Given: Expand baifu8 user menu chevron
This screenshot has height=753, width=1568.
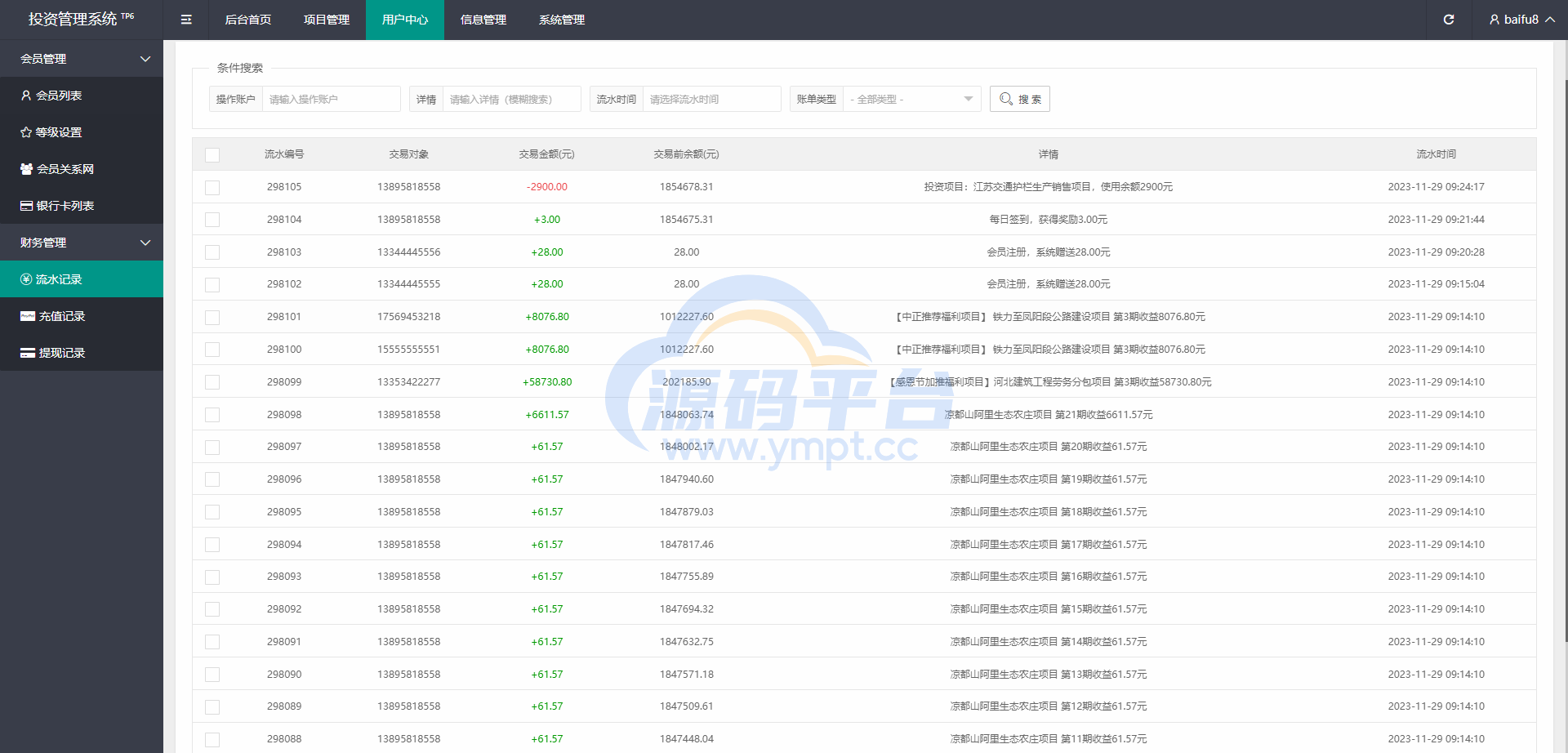Looking at the screenshot, I should [1550, 20].
